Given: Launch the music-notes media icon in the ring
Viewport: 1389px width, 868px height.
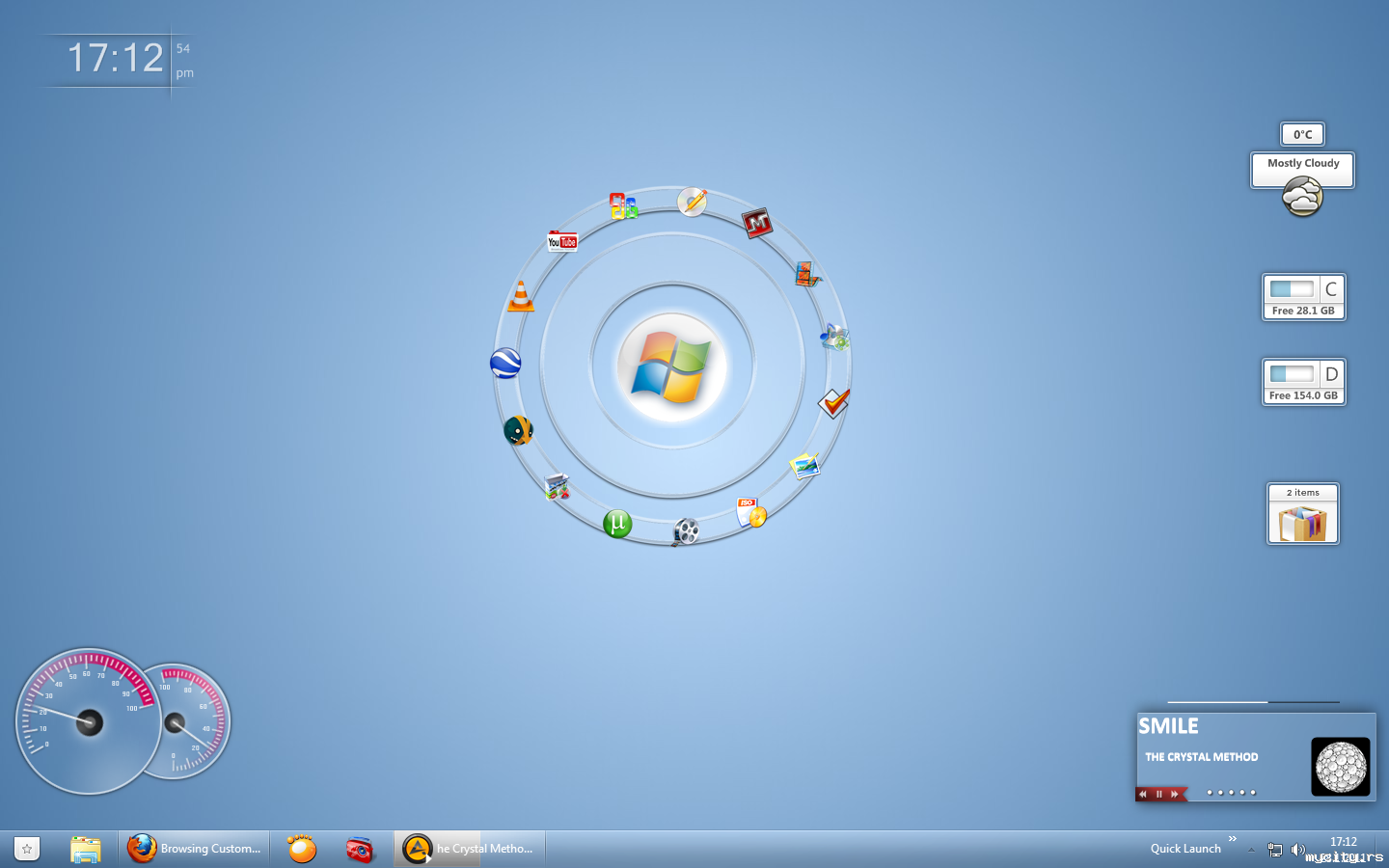Looking at the screenshot, I should pos(834,337).
